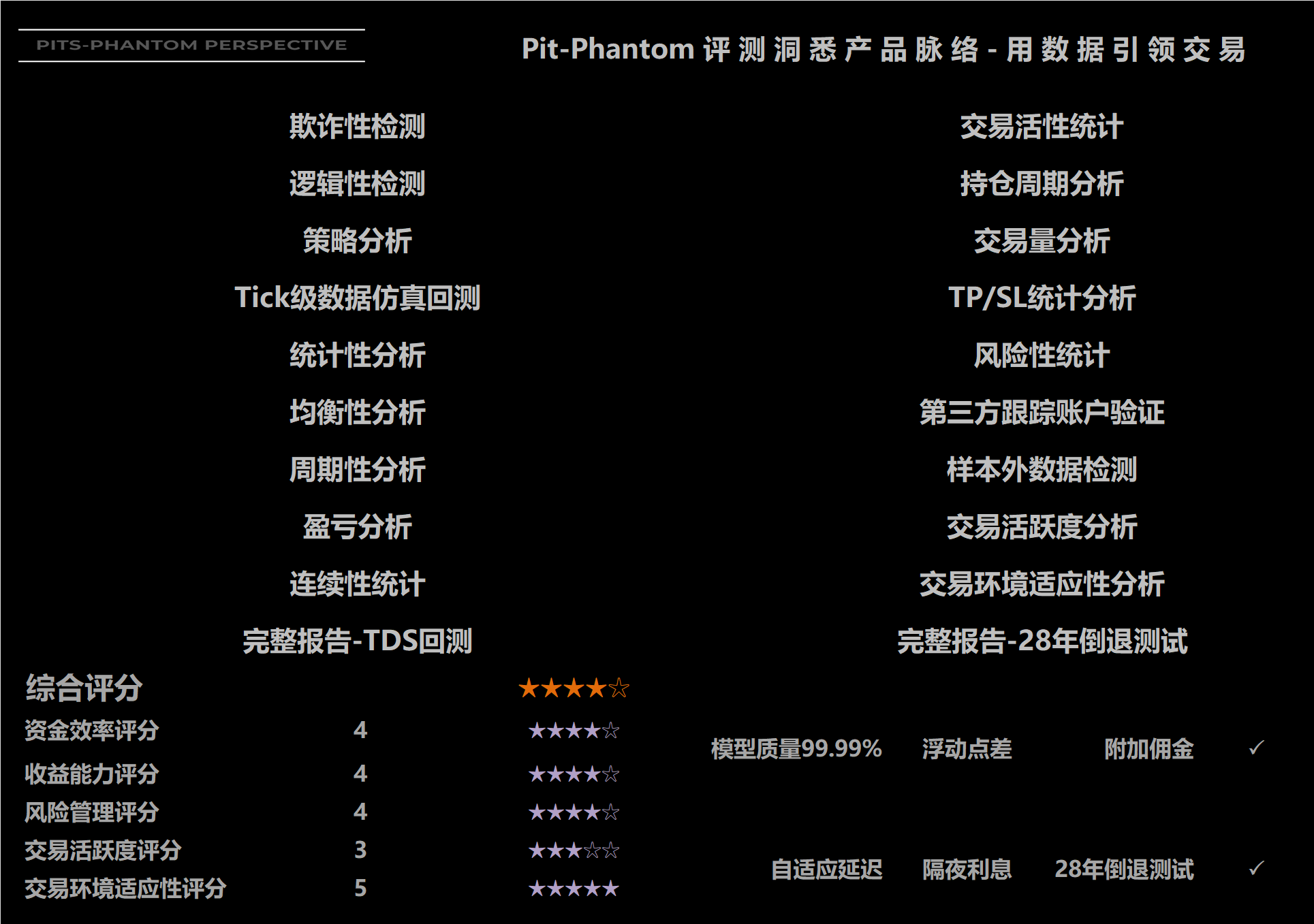Image resolution: width=1314 pixels, height=924 pixels.
Task: Open 周期性分析 entry
Action: (x=357, y=470)
